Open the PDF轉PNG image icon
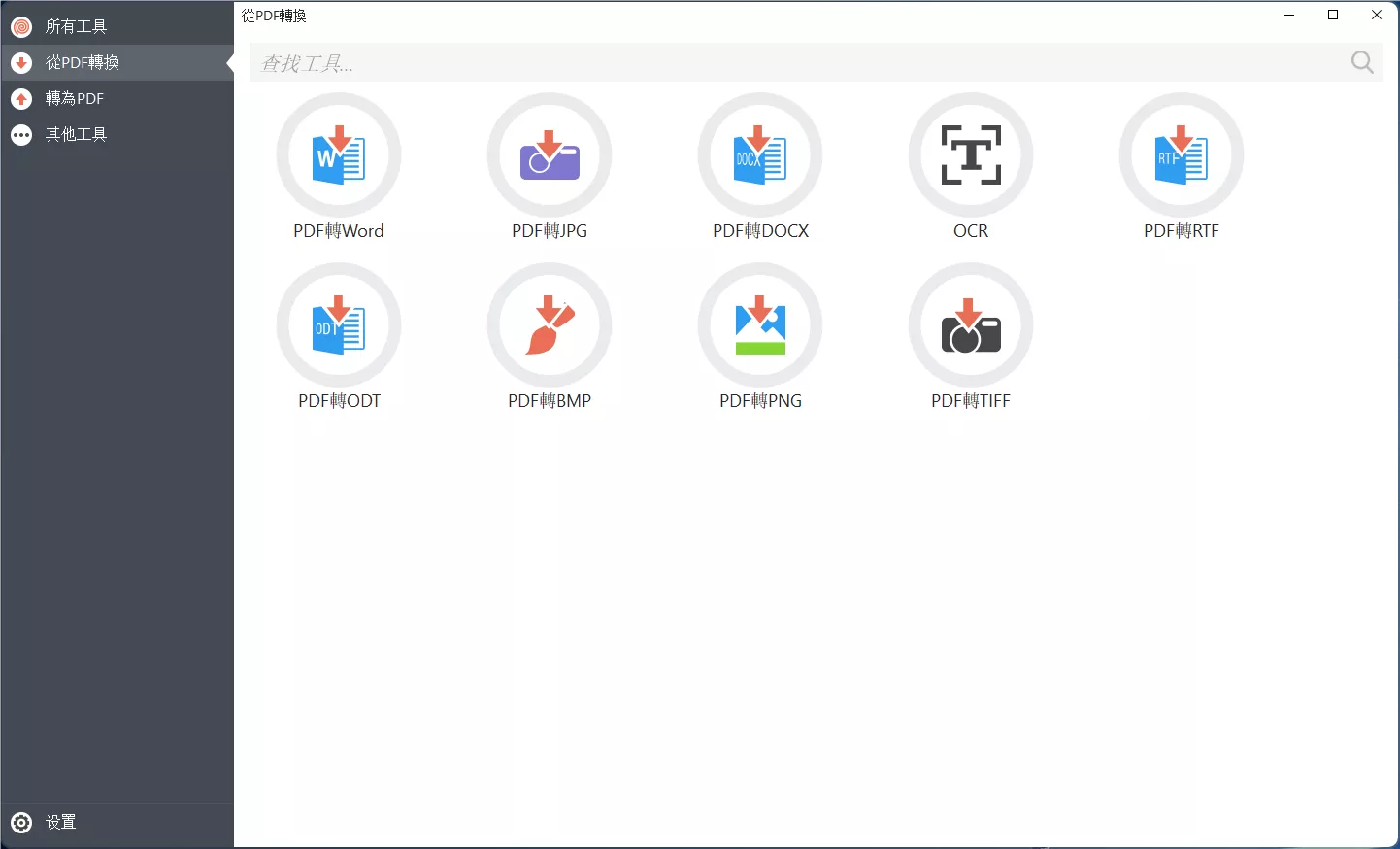Image resolution: width=1400 pixels, height=849 pixels. click(x=760, y=324)
